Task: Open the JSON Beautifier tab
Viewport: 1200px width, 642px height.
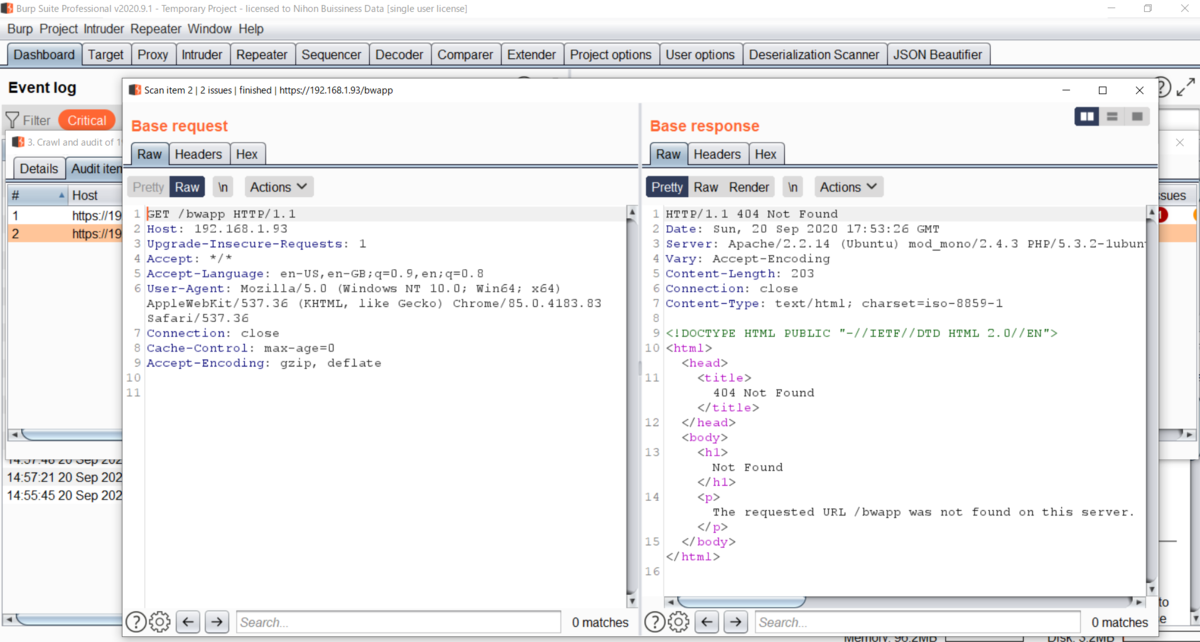Action: [x=937, y=55]
